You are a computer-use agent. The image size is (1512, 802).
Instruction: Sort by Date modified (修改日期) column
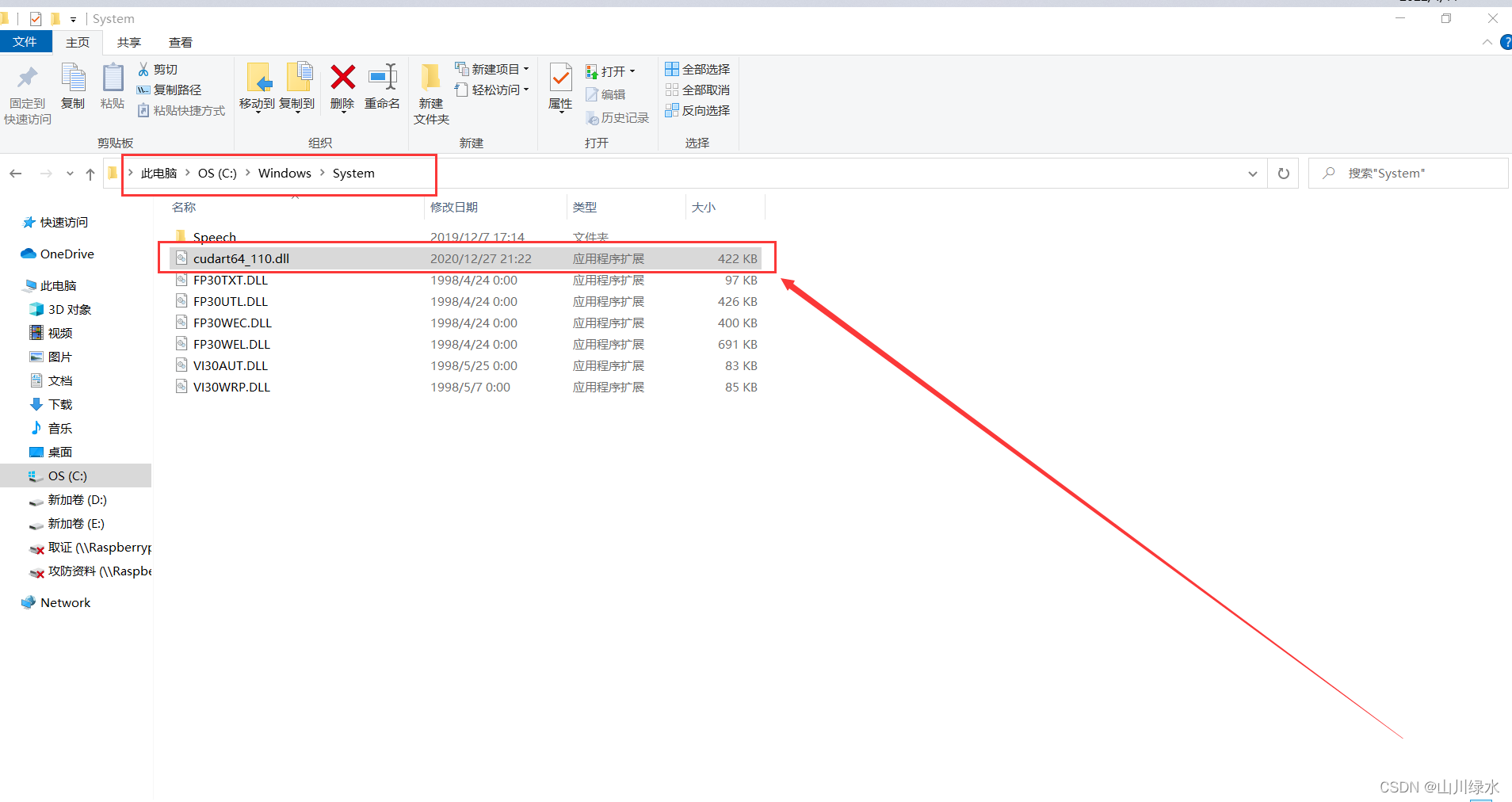pyautogui.click(x=454, y=207)
